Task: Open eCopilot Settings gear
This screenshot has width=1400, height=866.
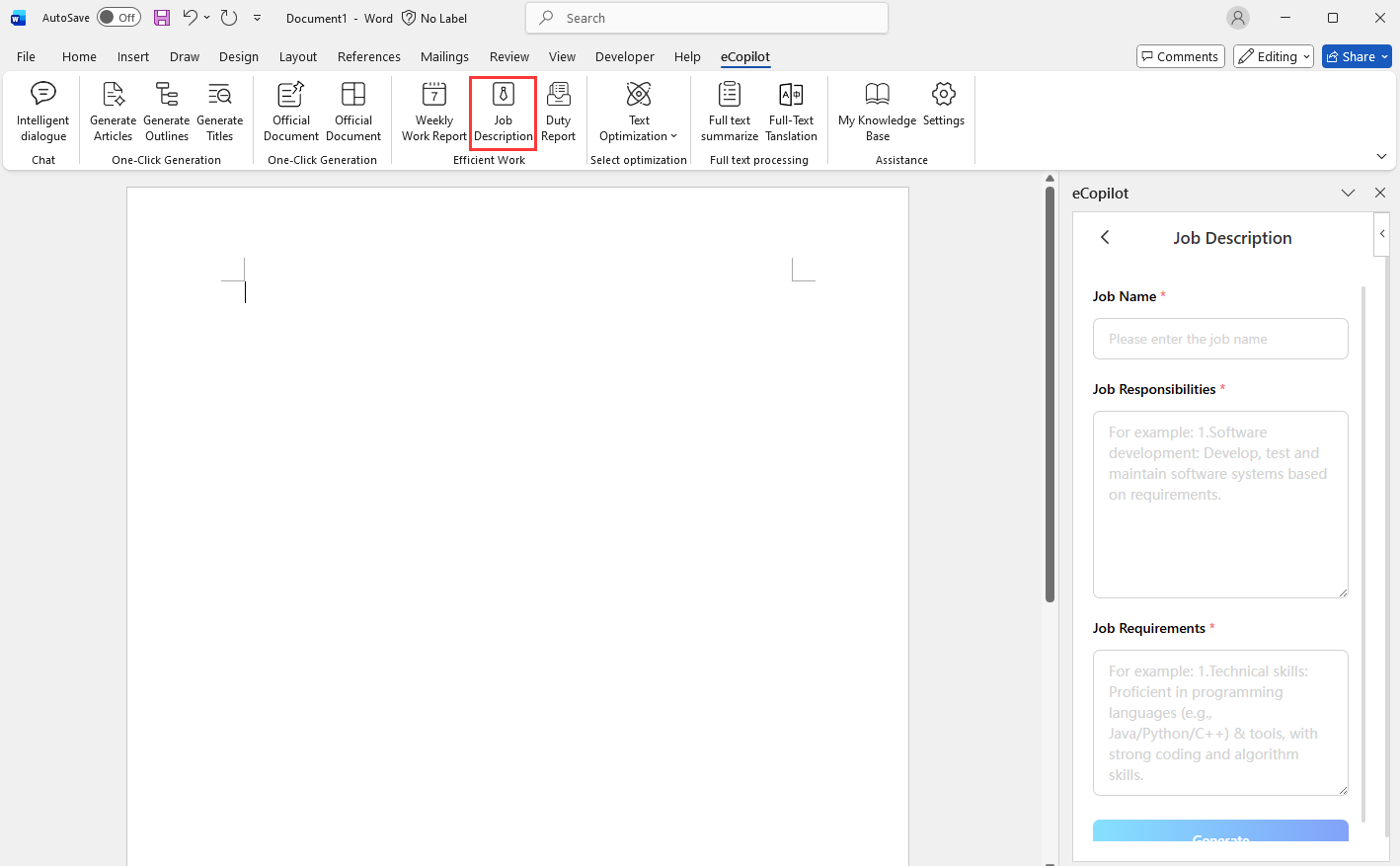Action: [x=943, y=104]
